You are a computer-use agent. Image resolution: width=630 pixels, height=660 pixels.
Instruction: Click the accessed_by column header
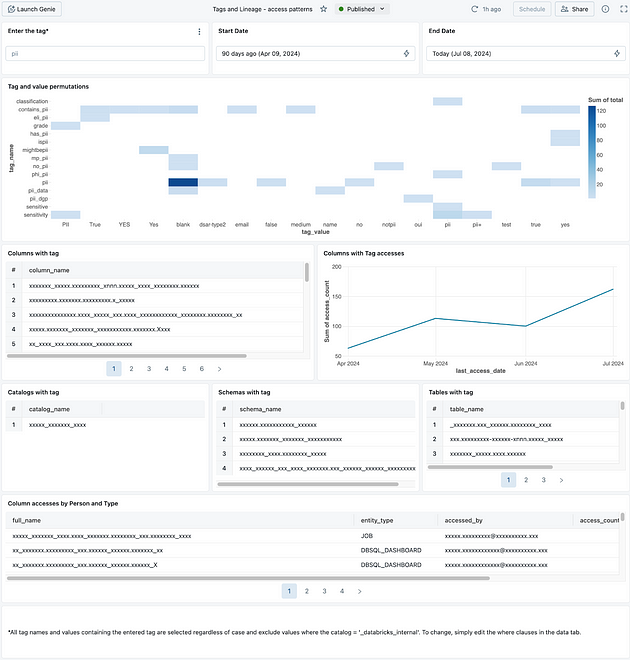click(463, 520)
